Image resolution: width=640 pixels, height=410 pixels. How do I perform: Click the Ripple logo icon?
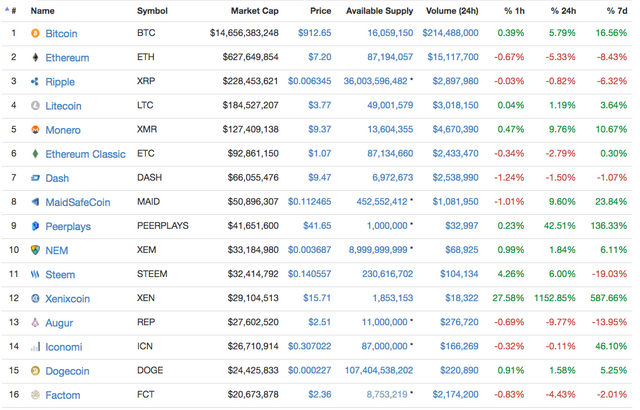pos(36,82)
